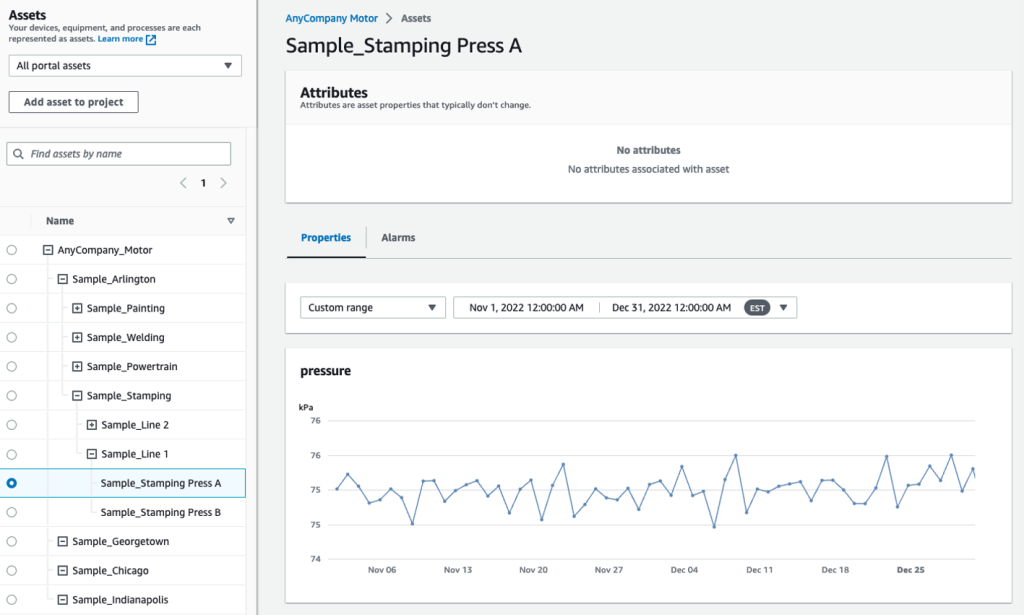Click the external link icon beside Learn more
Viewport: 1024px width, 615px height.
150,38
